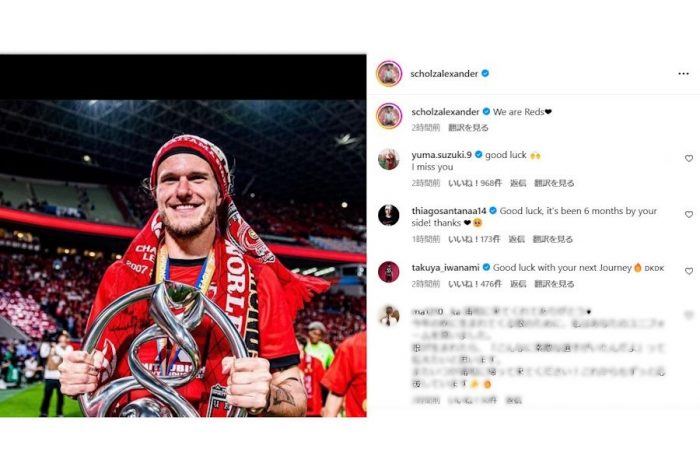Open yuma.suzuki.9 username link
The height and width of the screenshot is (467, 700).
coord(442,155)
